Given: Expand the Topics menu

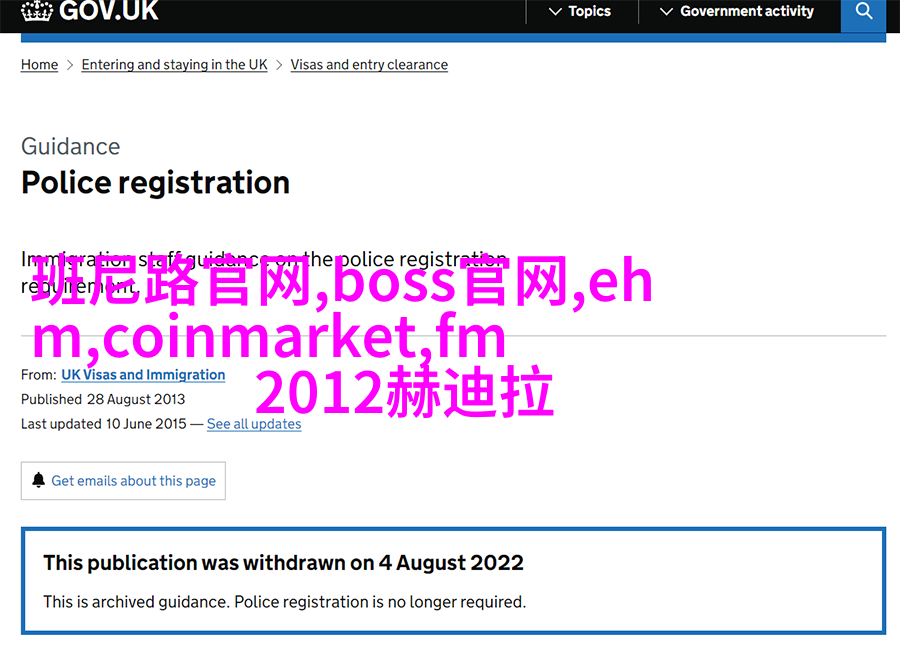Looking at the screenshot, I should [x=580, y=11].
